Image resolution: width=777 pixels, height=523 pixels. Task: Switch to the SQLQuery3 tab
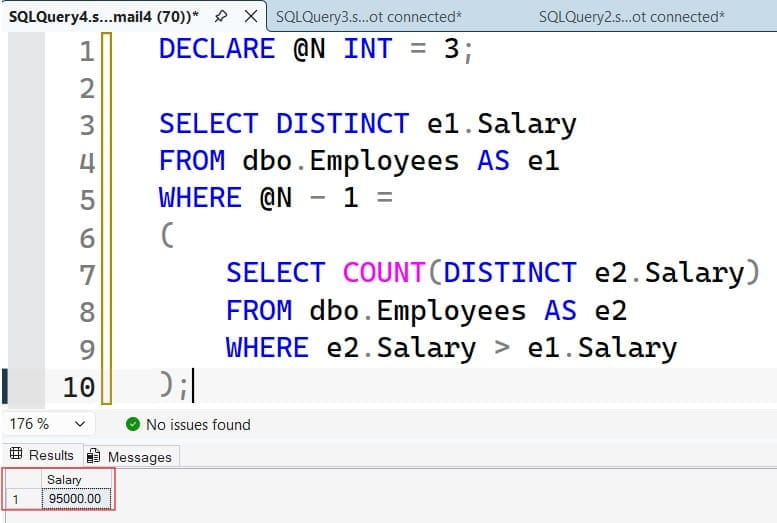pyautogui.click(x=368, y=17)
